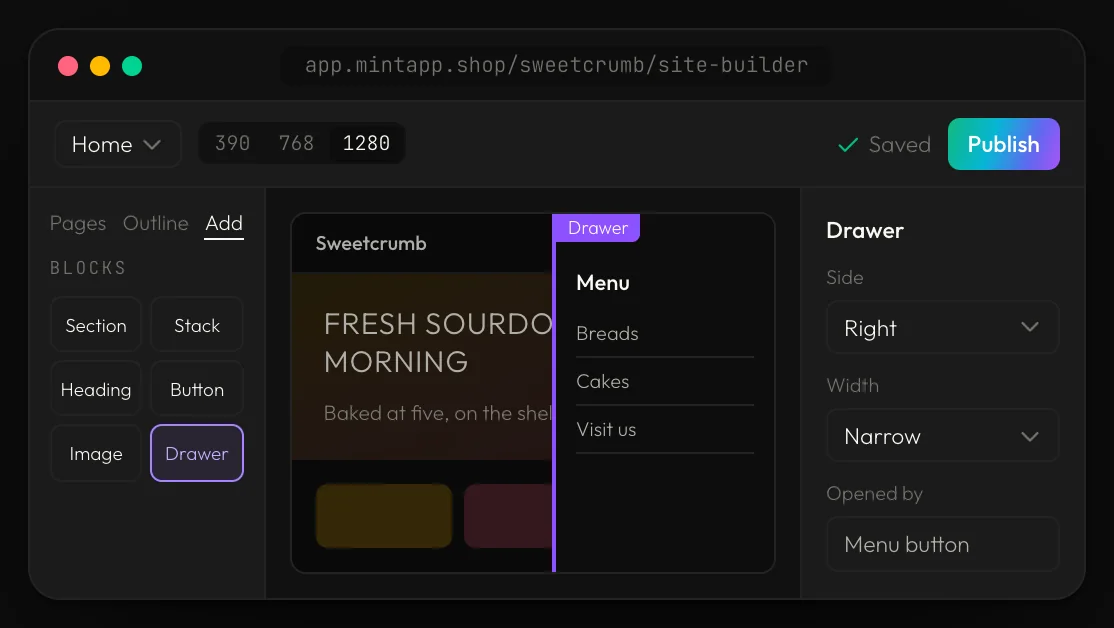This screenshot has height=628, width=1114.
Task: Click the 'Baked at five' hero subtext
Action: 438,413
